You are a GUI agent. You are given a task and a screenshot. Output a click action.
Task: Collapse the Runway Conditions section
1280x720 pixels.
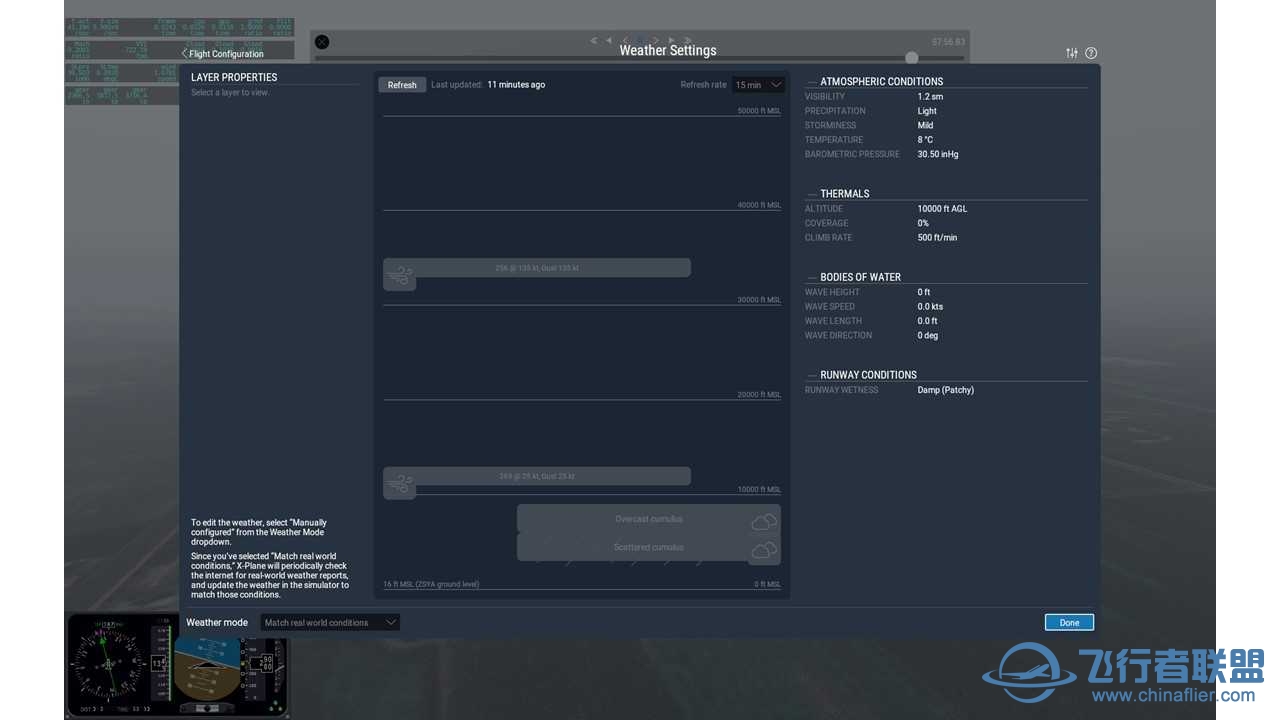click(x=812, y=375)
